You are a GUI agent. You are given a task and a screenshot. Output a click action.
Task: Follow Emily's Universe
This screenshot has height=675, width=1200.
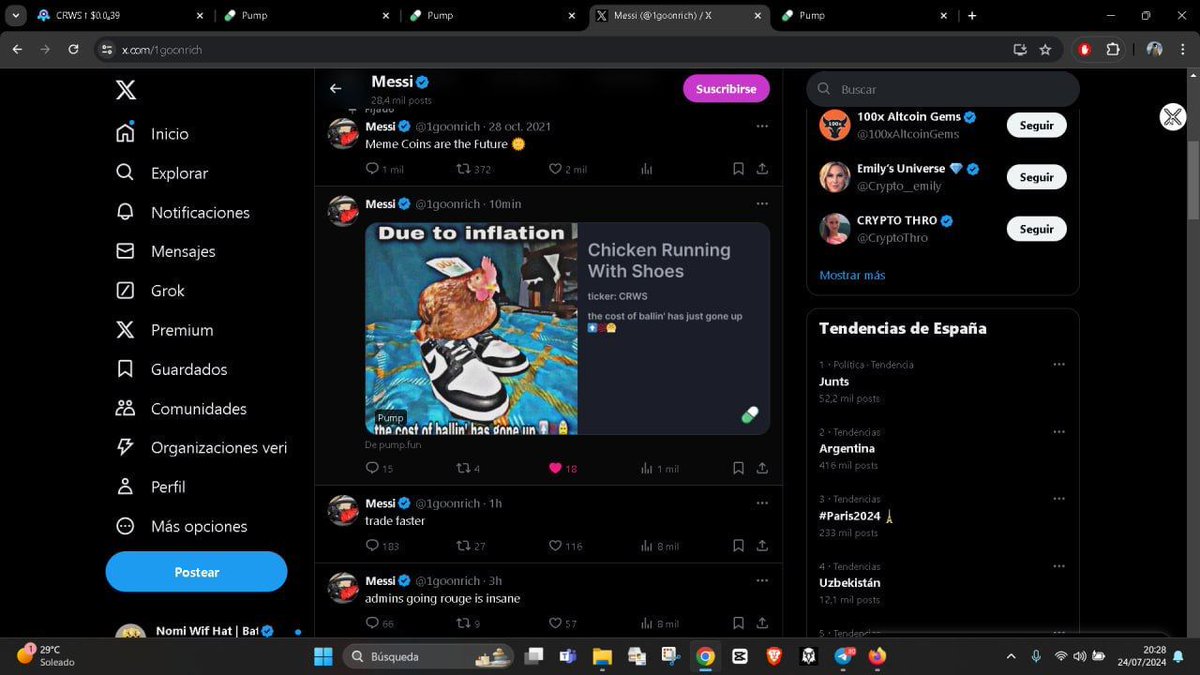click(x=1037, y=177)
